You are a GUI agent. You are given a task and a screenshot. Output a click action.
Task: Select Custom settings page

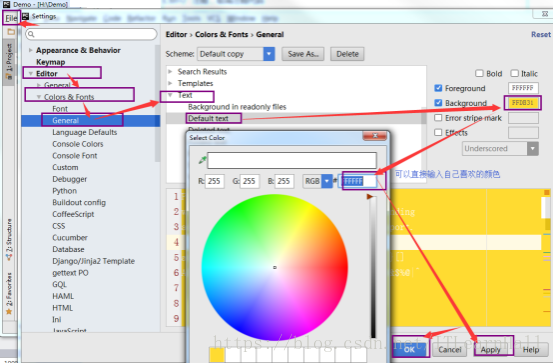(65, 167)
